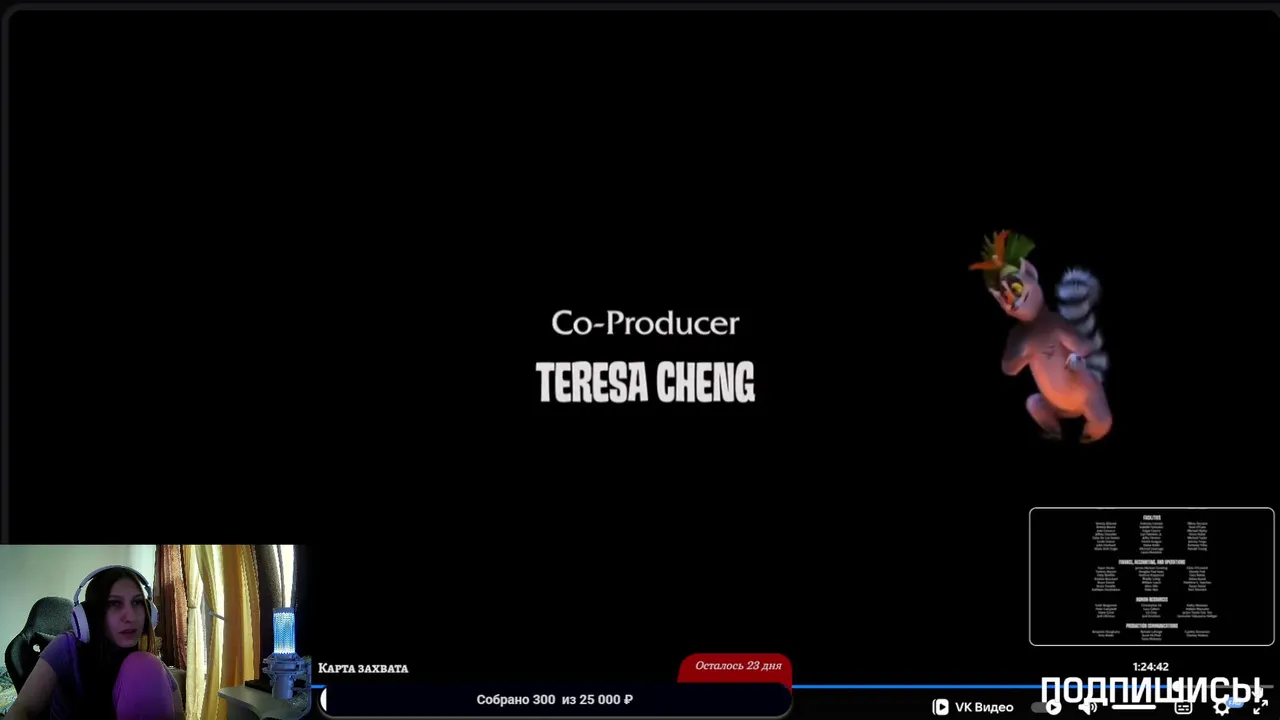Click the 1:24:42 timestamp tooltip
The width and height of the screenshot is (1280, 720).
(1150, 666)
